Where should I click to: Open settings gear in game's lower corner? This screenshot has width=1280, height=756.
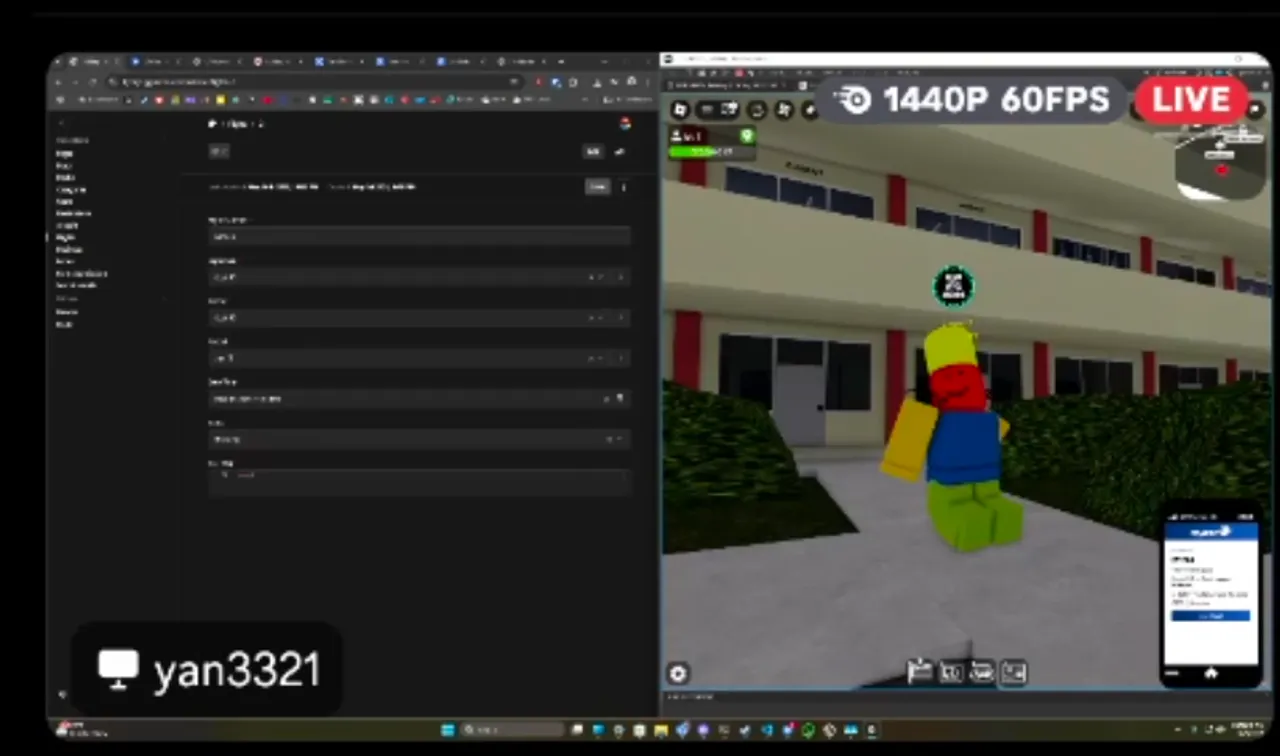coord(679,674)
